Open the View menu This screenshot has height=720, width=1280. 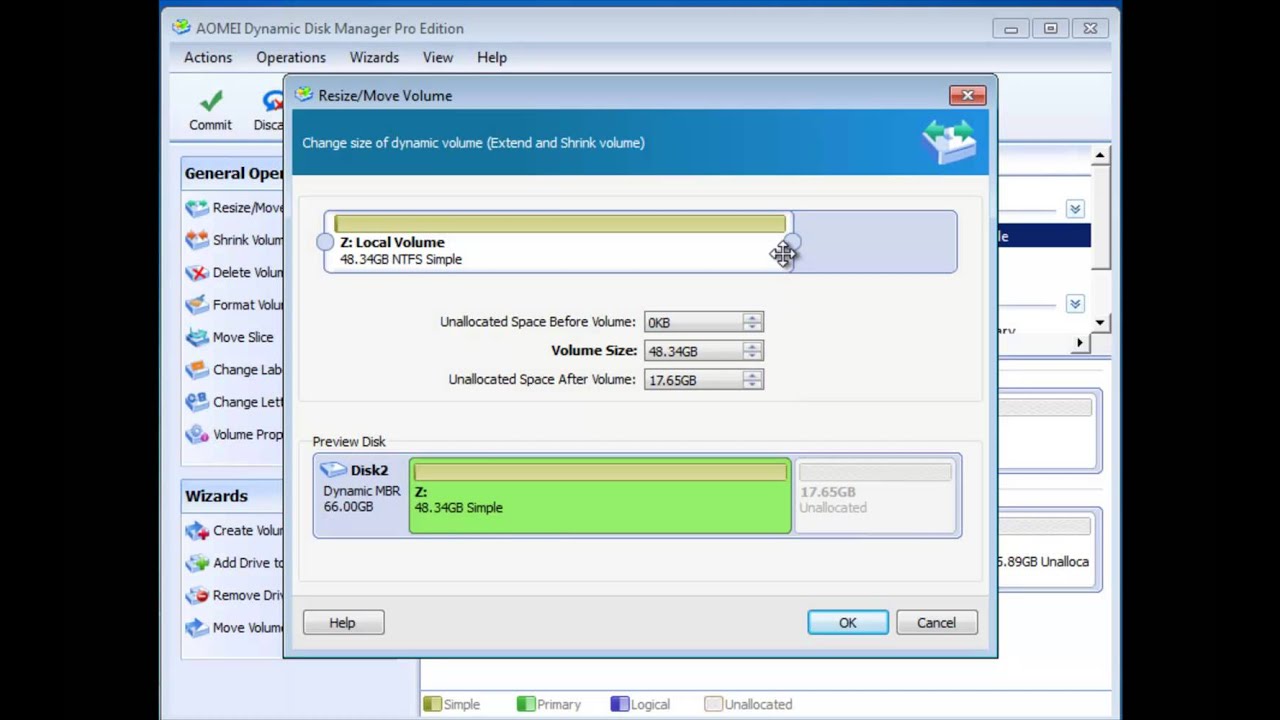point(438,57)
